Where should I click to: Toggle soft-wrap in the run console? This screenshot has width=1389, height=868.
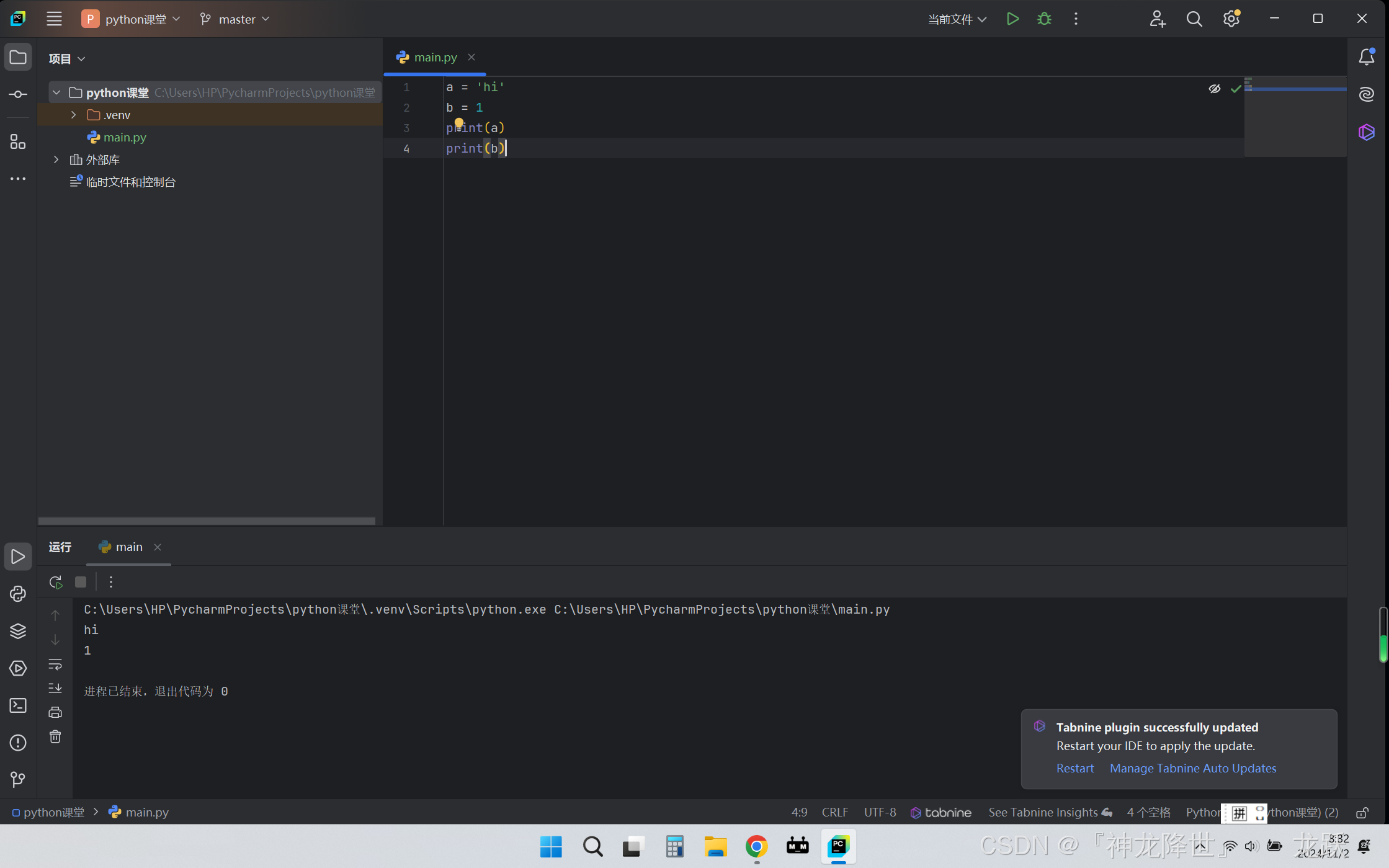click(x=55, y=664)
